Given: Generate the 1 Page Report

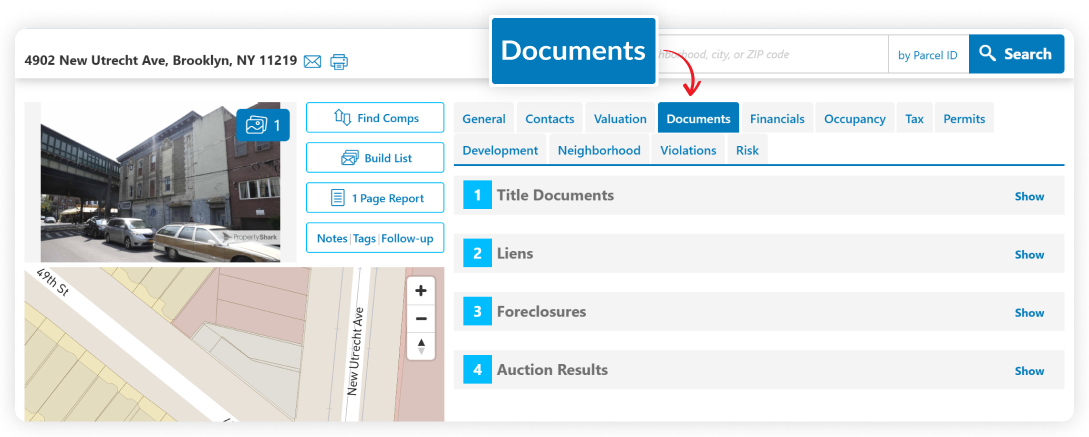Looking at the screenshot, I should point(375,198).
